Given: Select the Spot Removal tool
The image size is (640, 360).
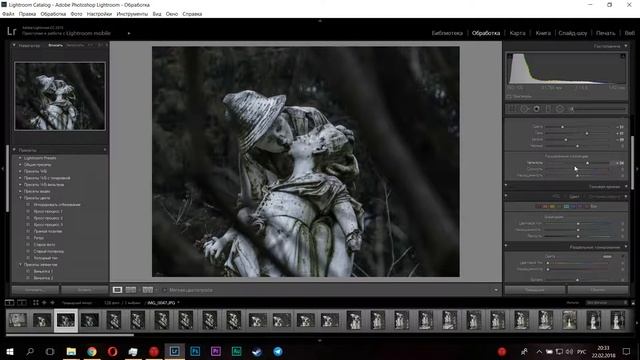Looking at the screenshot, I should pyautogui.click(x=524, y=109).
